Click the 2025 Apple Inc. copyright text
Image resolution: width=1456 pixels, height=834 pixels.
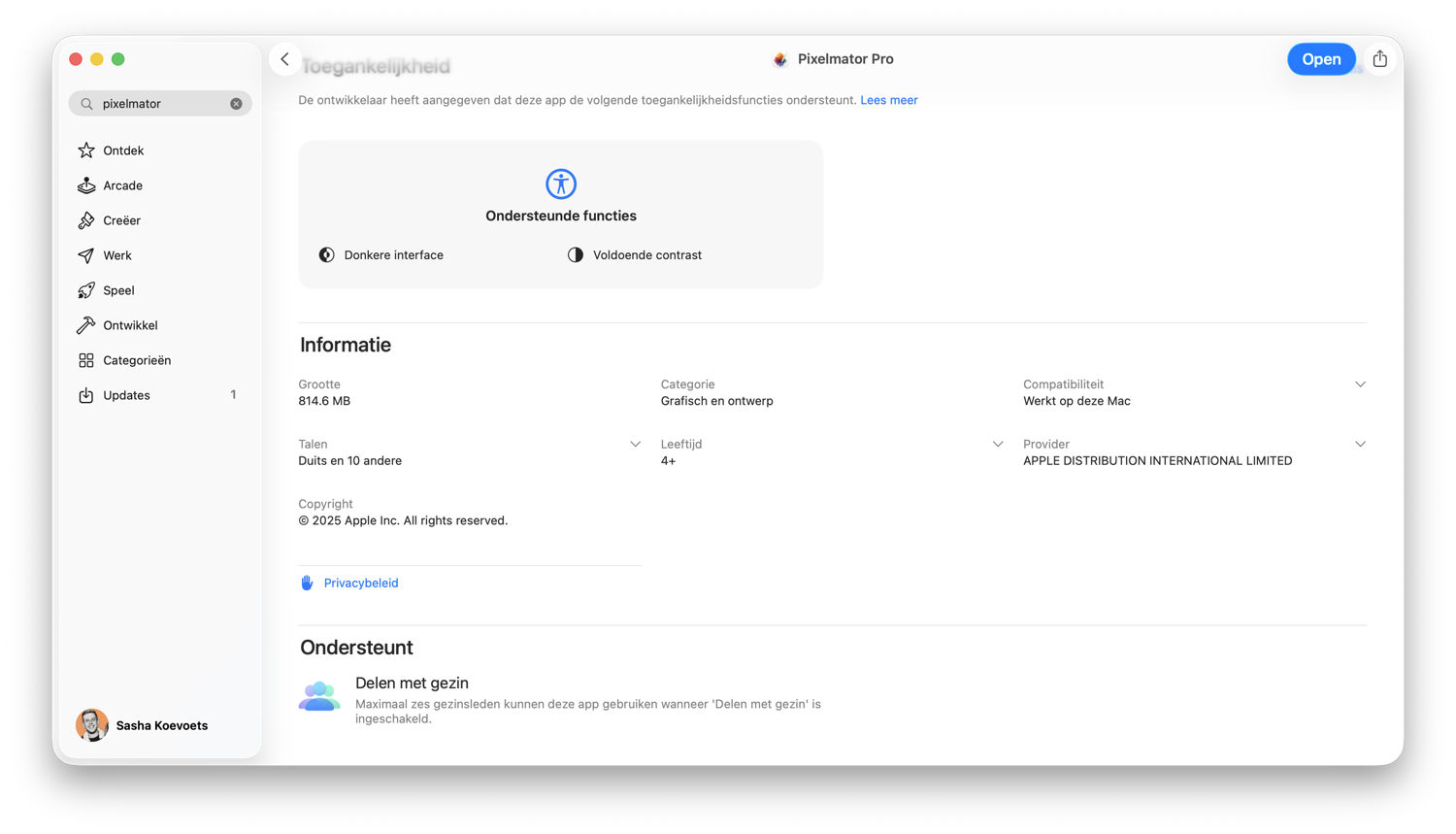(x=403, y=521)
